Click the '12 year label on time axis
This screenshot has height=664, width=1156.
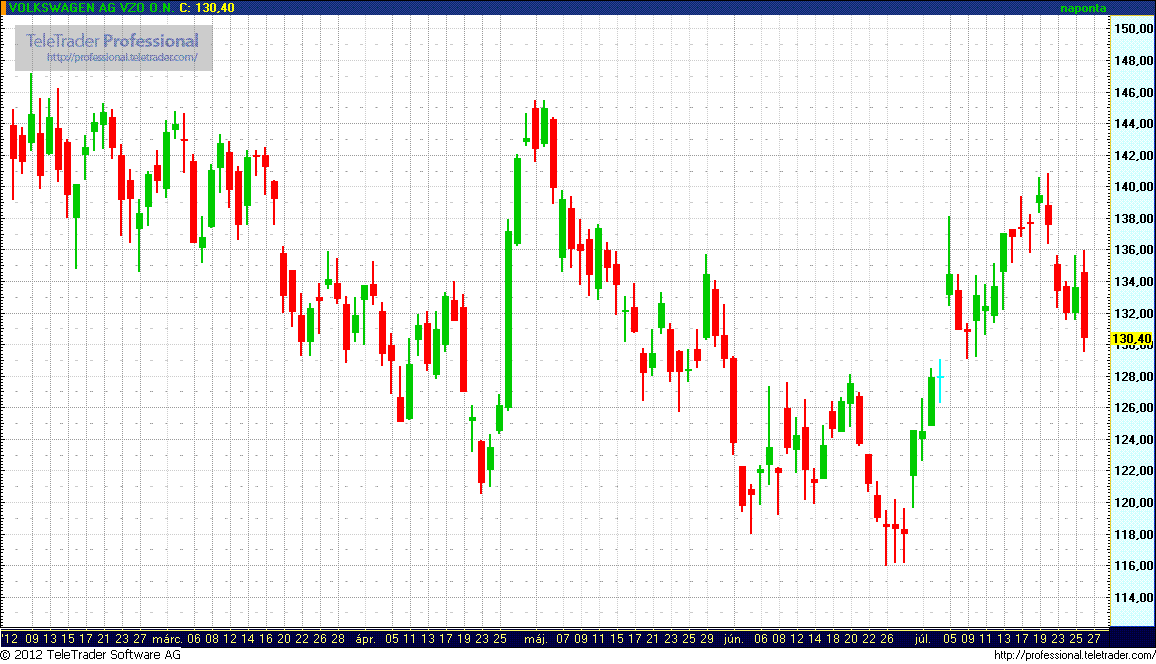click(11, 638)
